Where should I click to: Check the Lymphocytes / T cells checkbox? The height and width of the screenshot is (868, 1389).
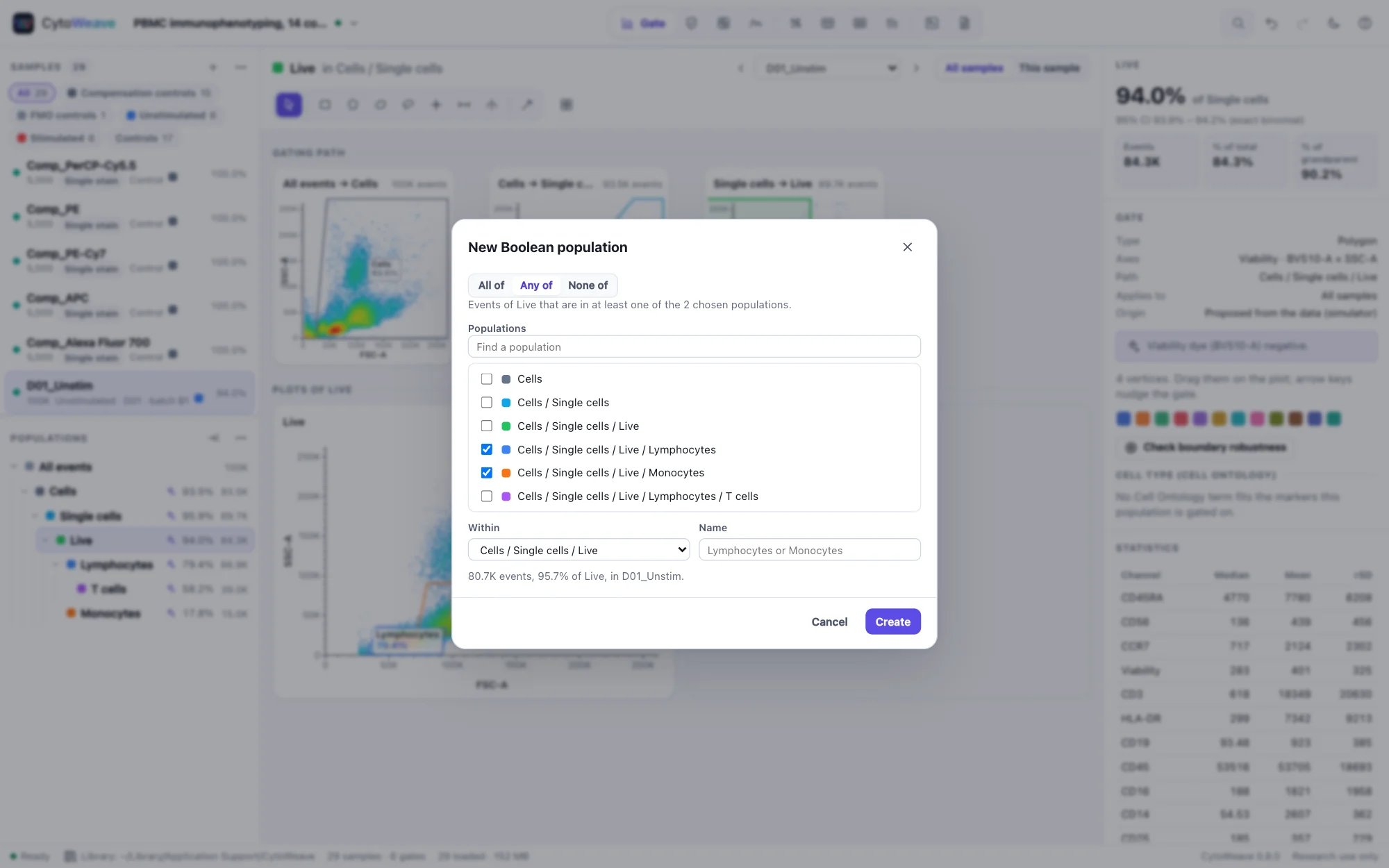pos(487,496)
